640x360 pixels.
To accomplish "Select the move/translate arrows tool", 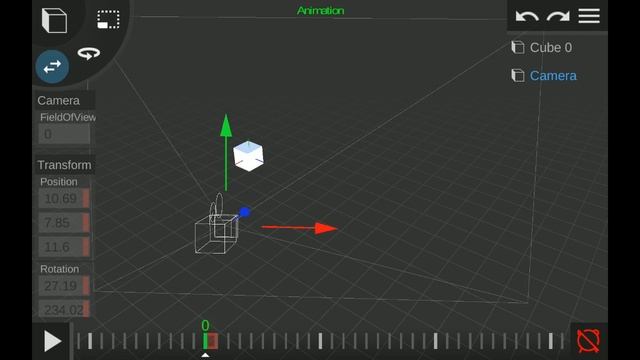I will click(x=52, y=67).
